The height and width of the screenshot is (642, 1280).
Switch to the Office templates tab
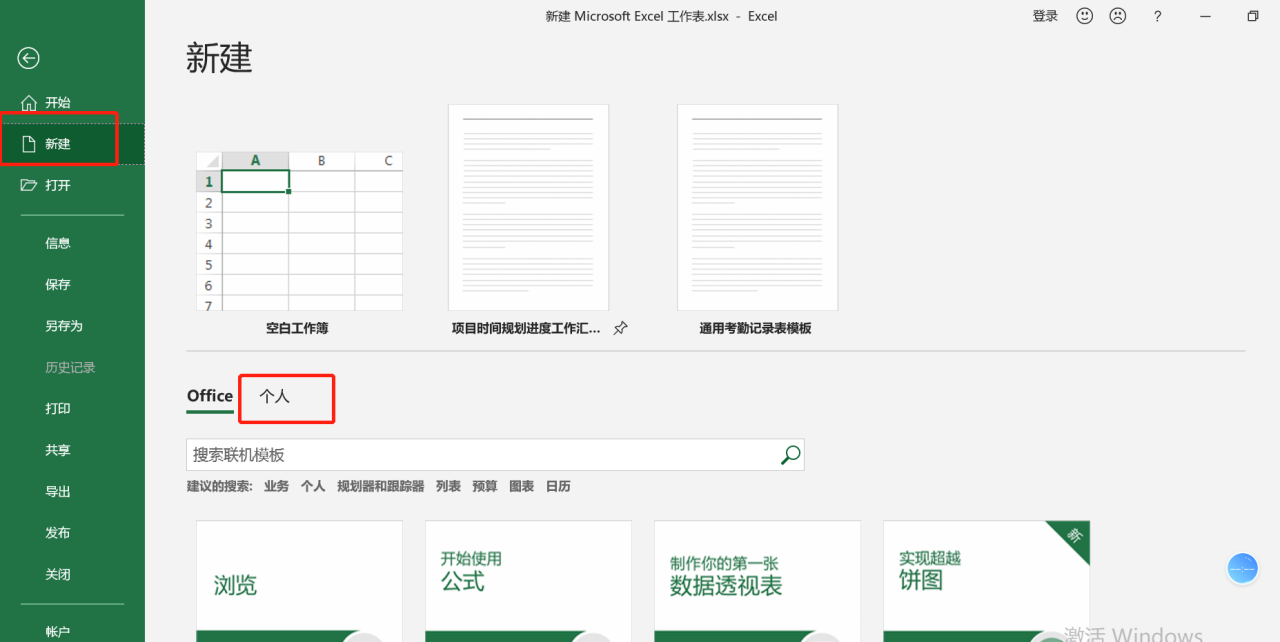(210, 396)
